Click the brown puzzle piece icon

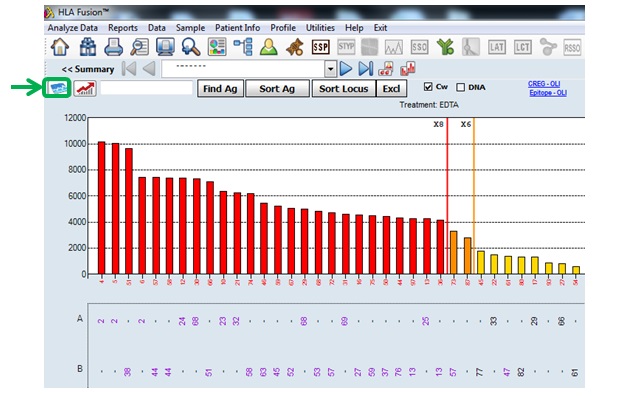pyautogui.click(x=295, y=47)
